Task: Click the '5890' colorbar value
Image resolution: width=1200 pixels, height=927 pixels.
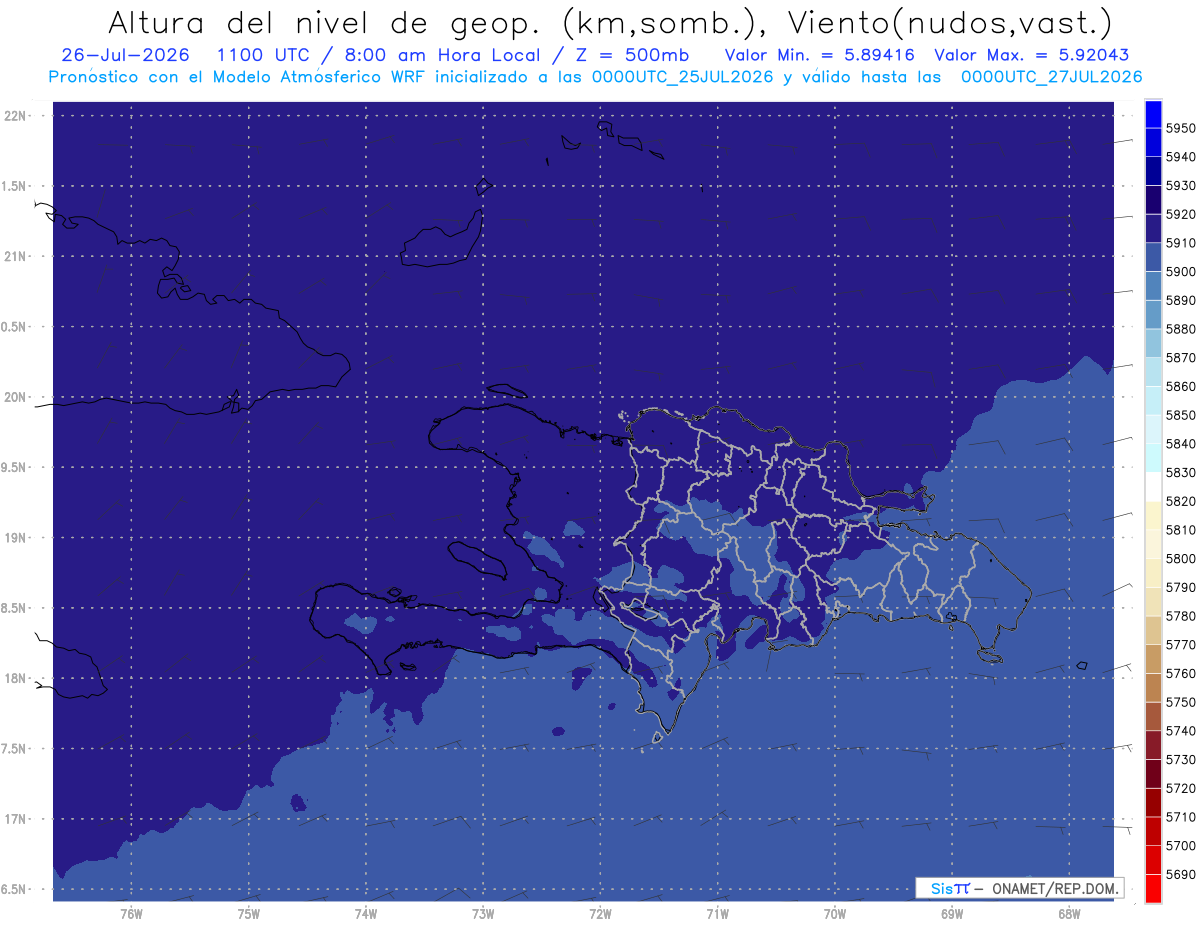Action: click(x=1181, y=300)
